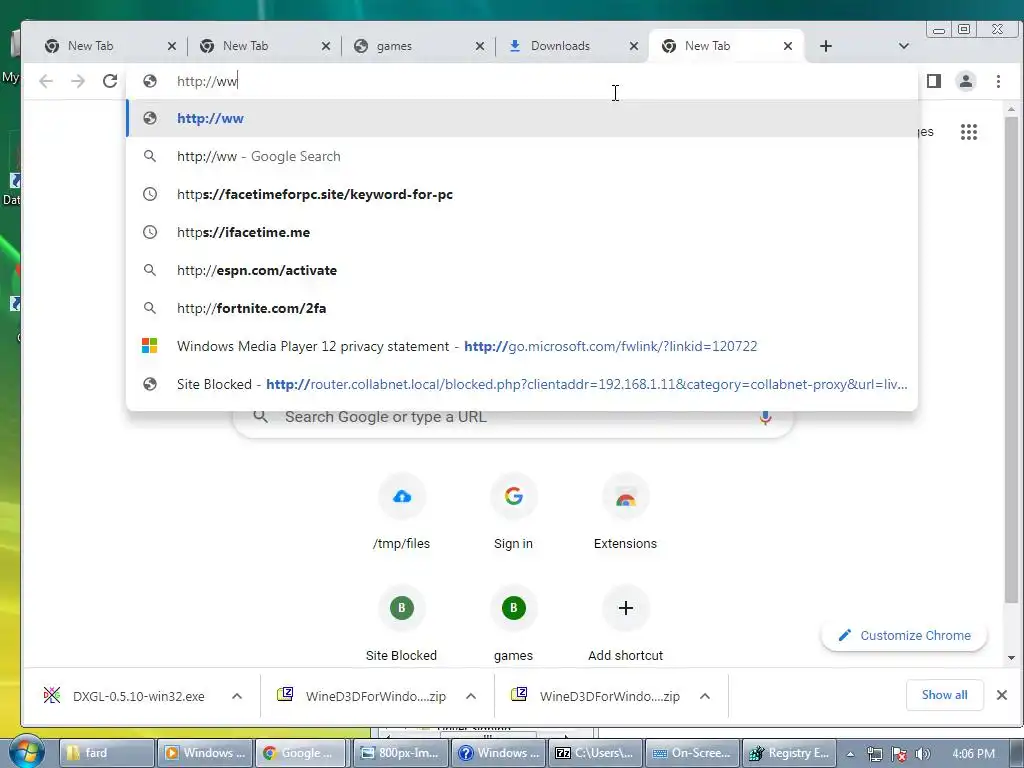Open the Chrome three-dot menu
Image resolution: width=1024 pixels, height=768 pixels.
[x=998, y=81]
